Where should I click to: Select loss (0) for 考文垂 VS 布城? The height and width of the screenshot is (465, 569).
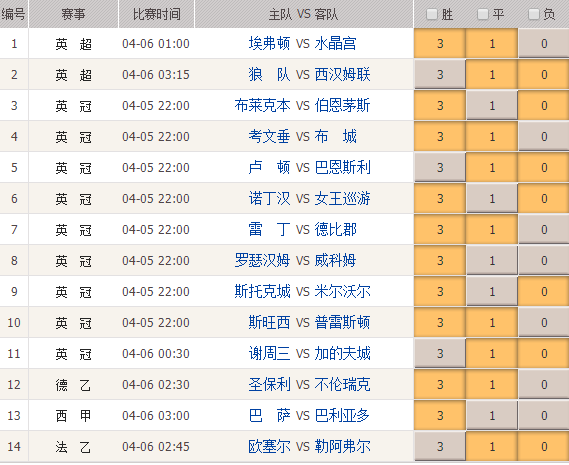pyautogui.click(x=544, y=136)
